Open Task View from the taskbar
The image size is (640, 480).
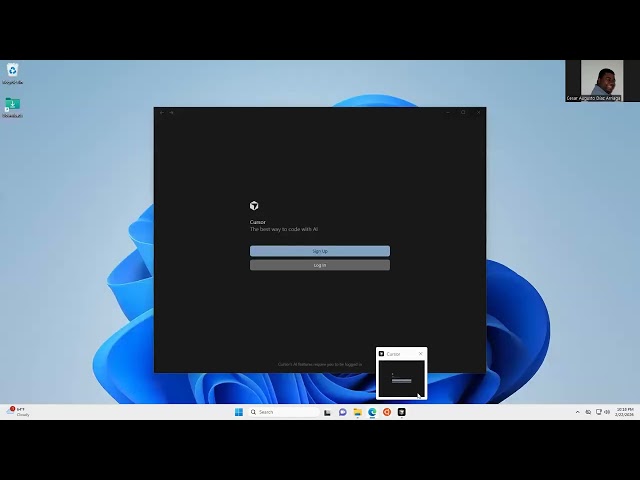[x=327, y=412]
